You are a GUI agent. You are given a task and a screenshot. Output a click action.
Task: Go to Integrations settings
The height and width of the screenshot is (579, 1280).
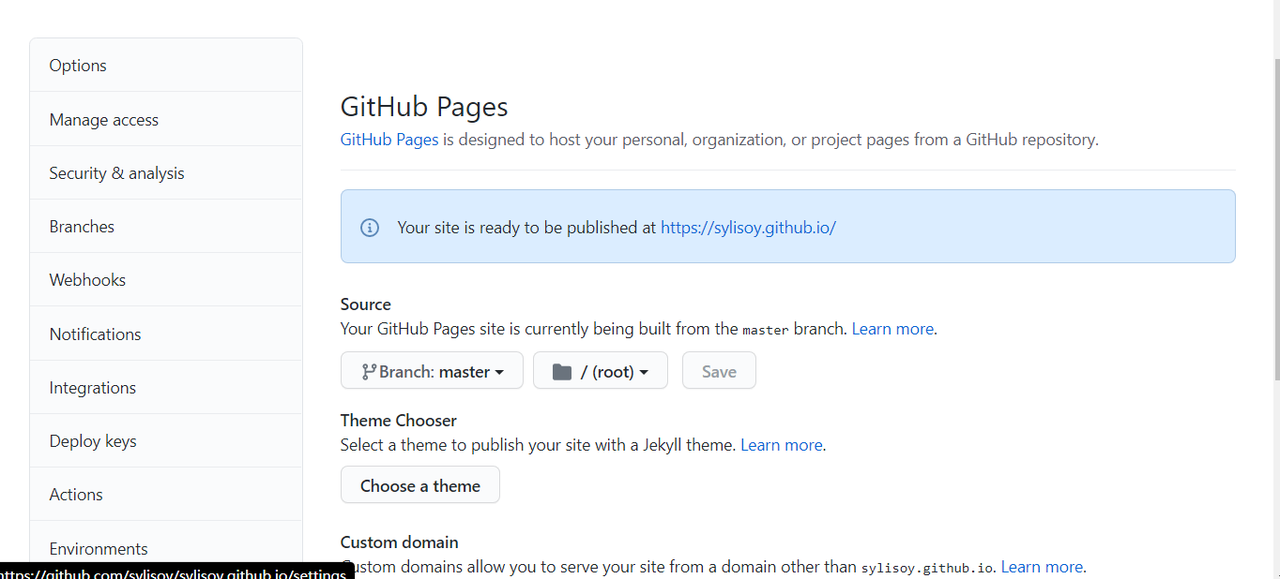click(166, 387)
